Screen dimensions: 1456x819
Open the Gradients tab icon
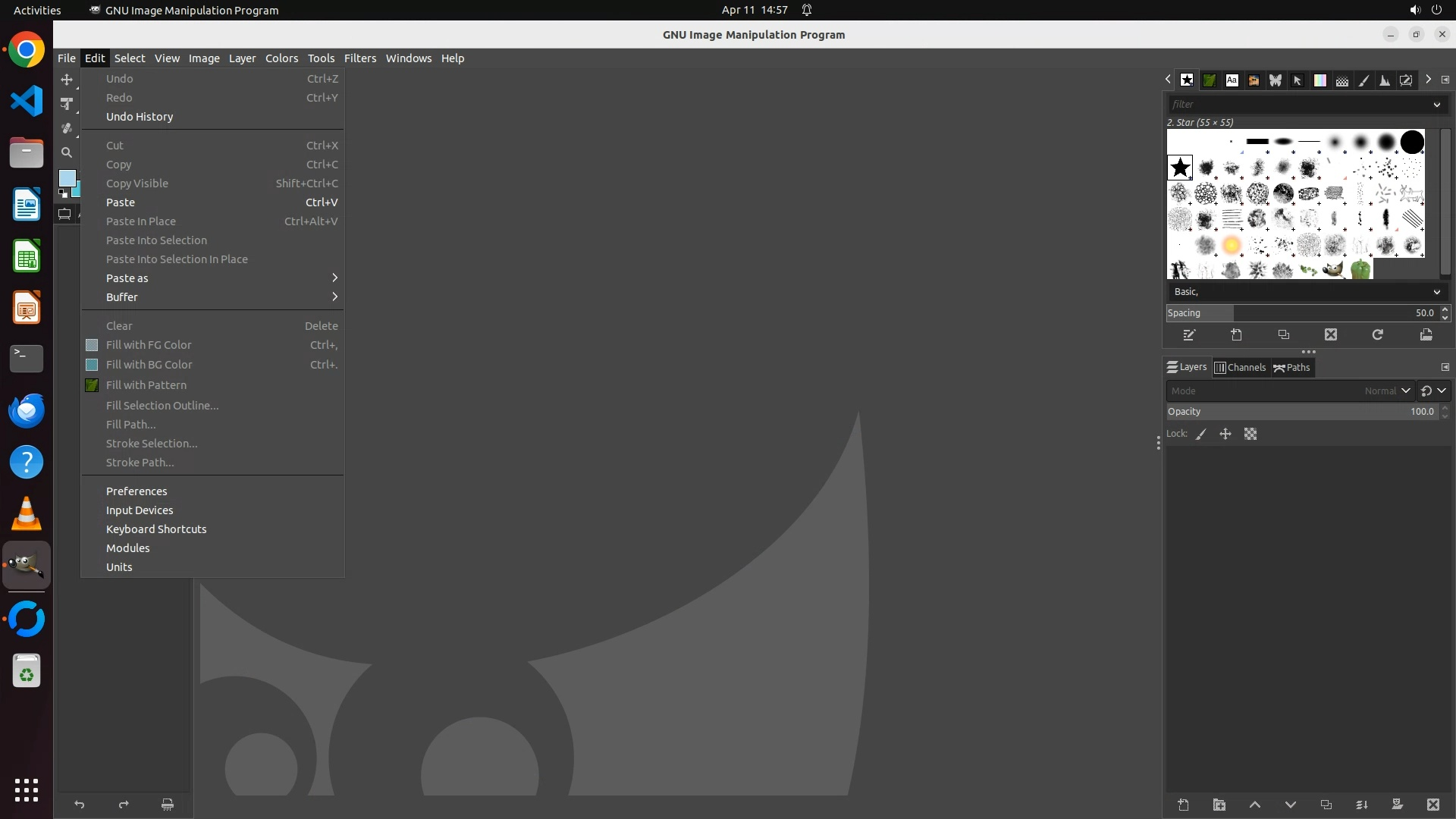point(1319,80)
